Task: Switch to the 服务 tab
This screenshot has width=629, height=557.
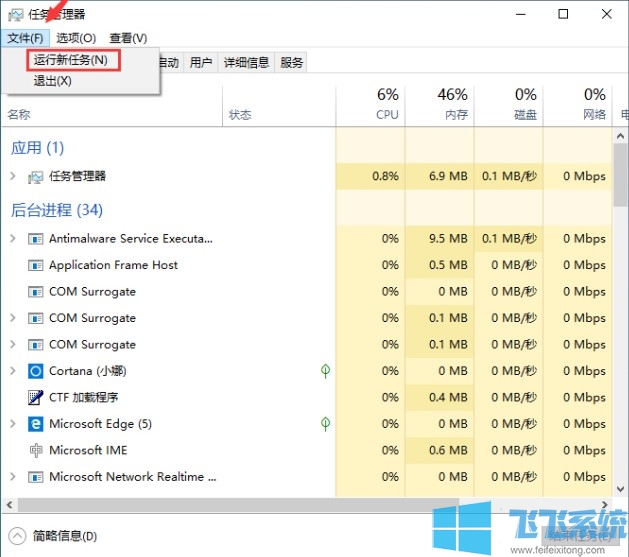Action: (291, 63)
